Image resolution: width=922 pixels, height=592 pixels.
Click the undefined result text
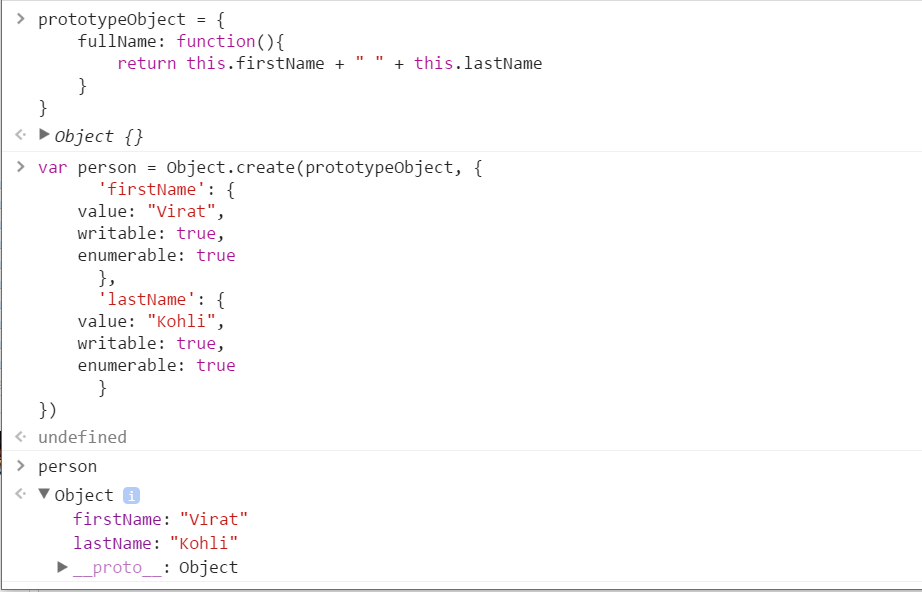click(82, 436)
